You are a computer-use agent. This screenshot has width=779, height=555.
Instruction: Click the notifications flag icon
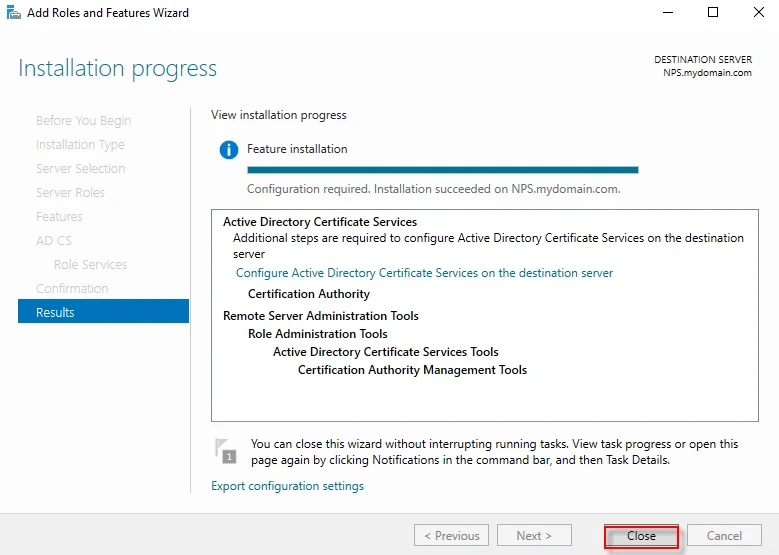(226, 450)
